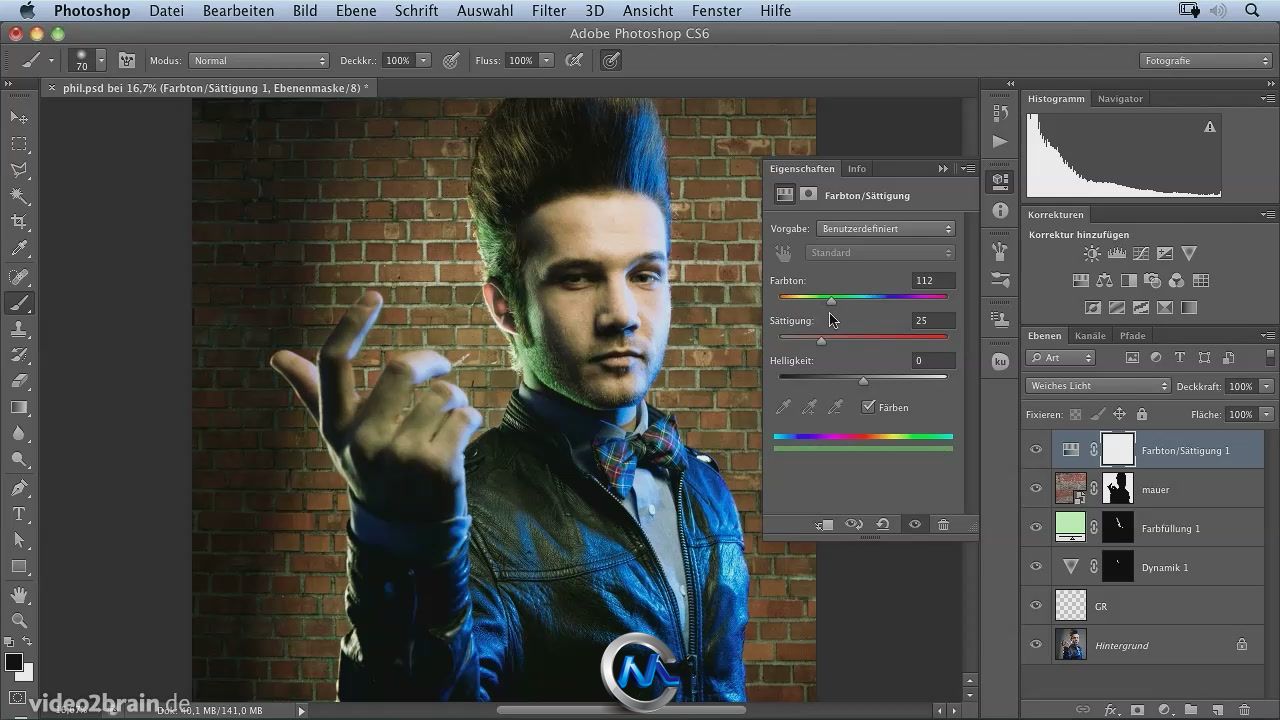Switch to the Kanäle tab

(x=1090, y=336)
